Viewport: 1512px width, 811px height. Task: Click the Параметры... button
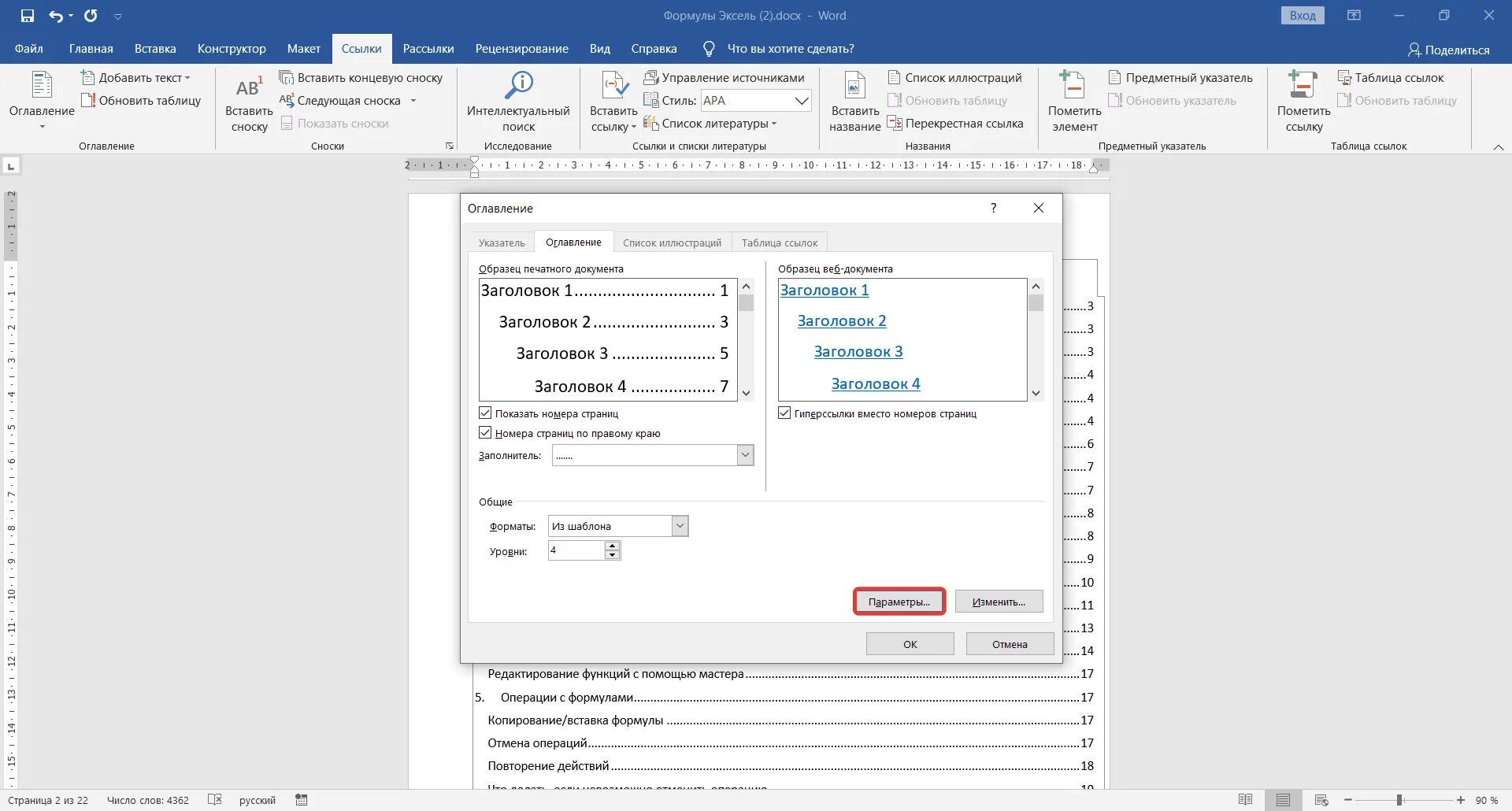pos(899,602)
